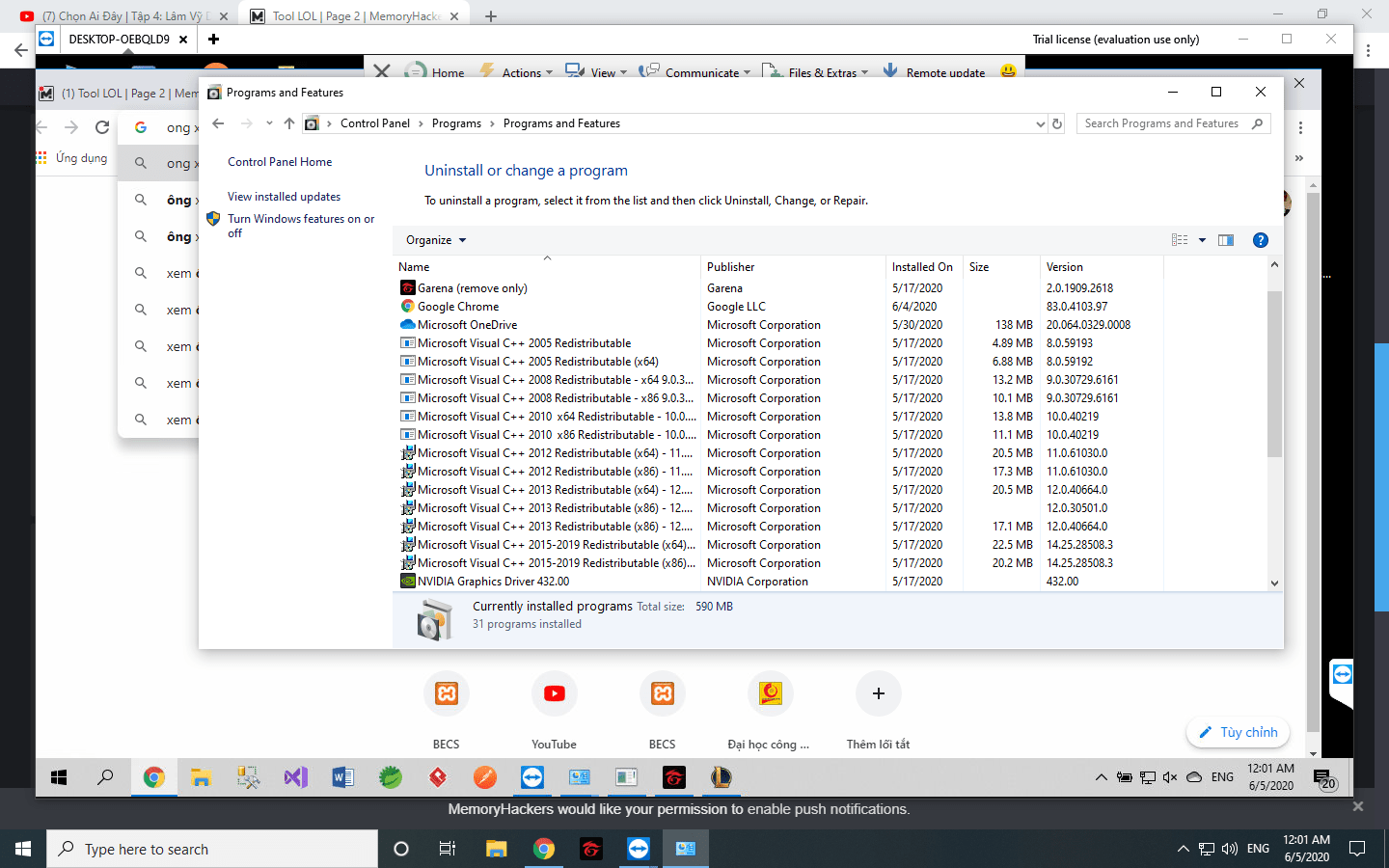Expand the TeamViewer View menu
Screen dimensions: 1389x868
(596, 72)
